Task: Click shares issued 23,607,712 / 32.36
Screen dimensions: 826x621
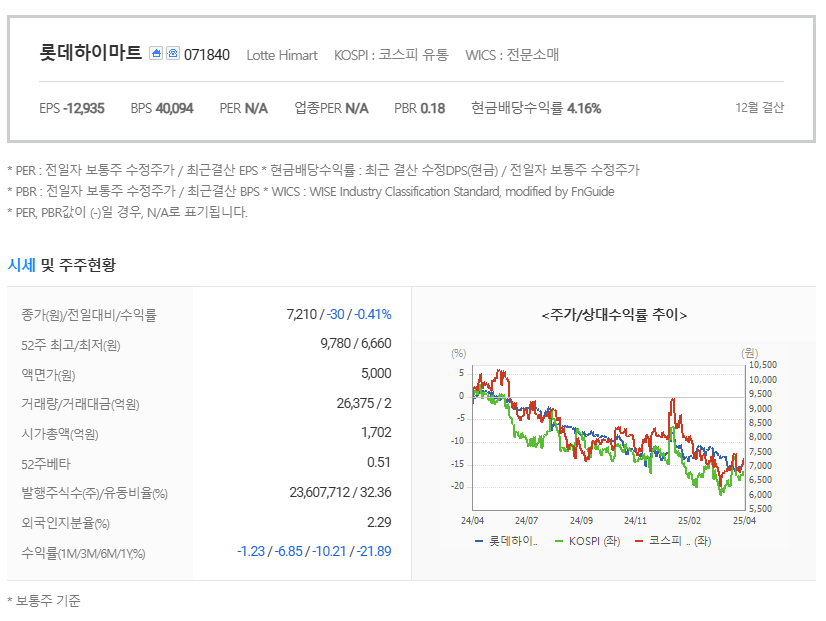Action: (x=340, y=492)
